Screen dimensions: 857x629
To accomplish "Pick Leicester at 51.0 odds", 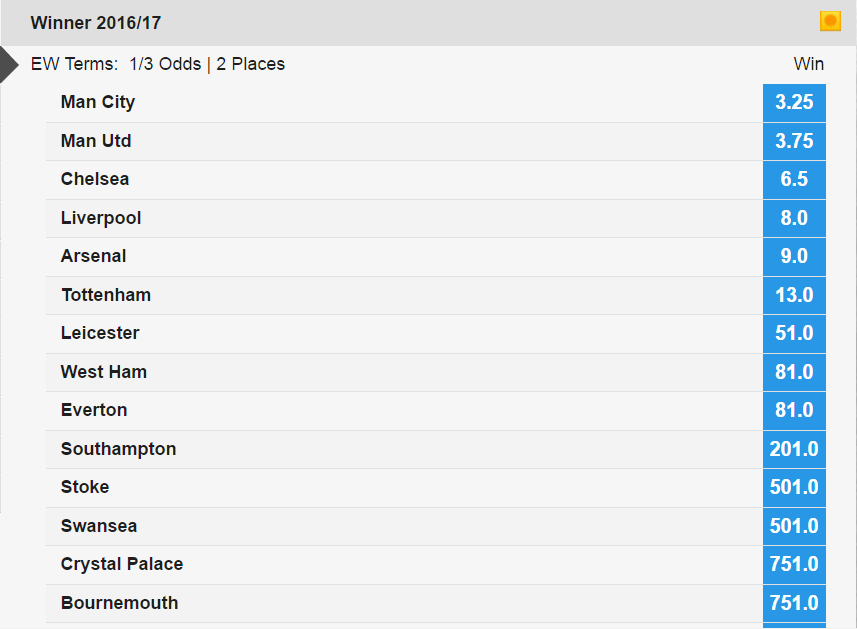I will 794,334.
